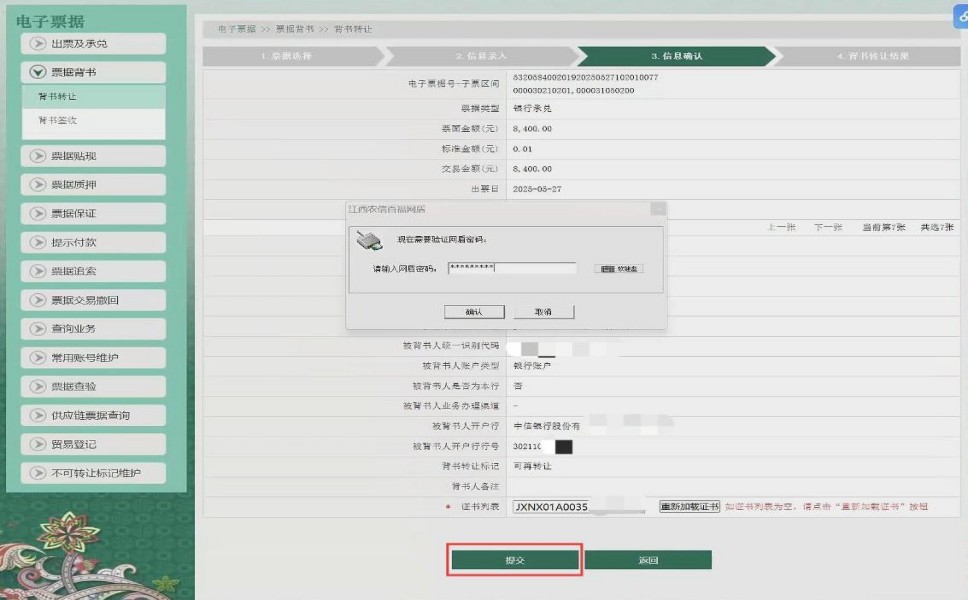
Task: Open the 供应链票据查询 menu
Action: point(93,415)
